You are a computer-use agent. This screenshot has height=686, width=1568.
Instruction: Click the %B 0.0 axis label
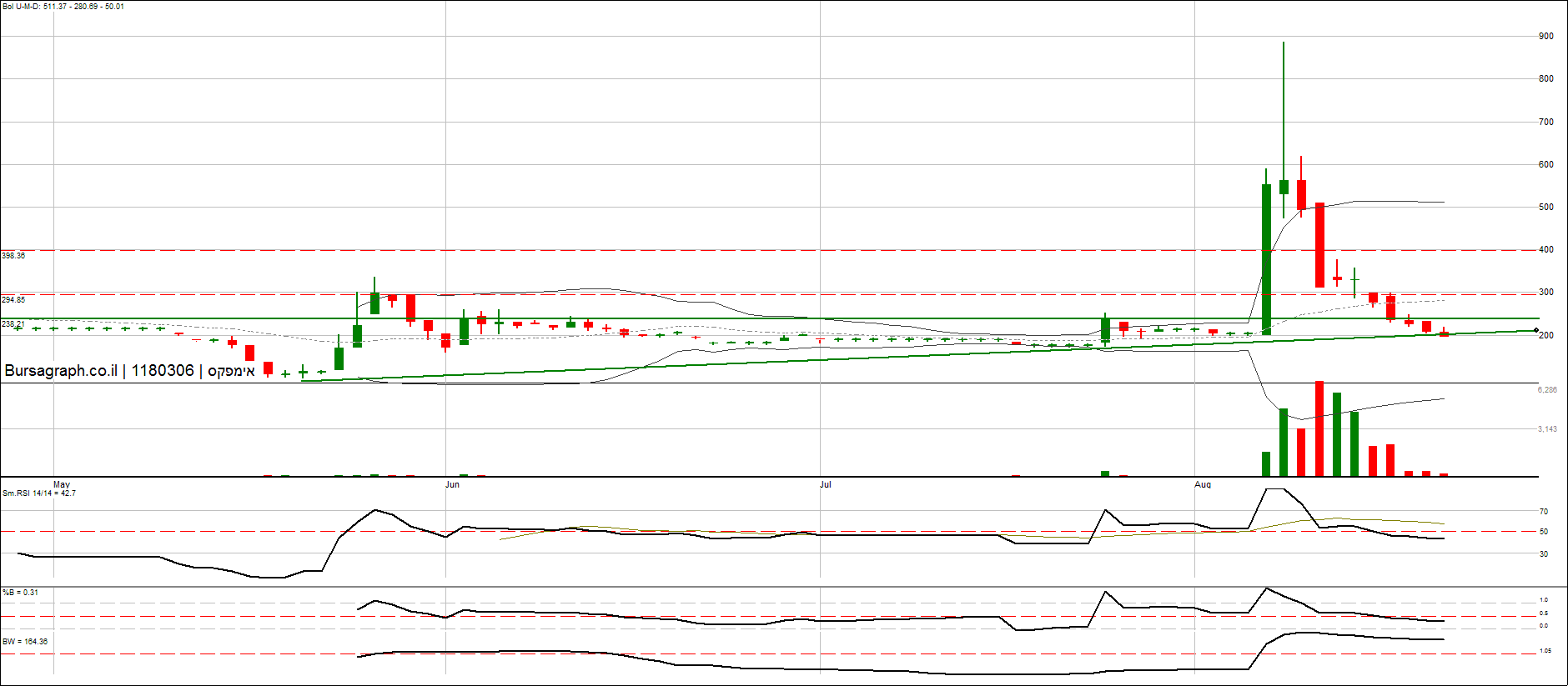coord(1544,626)
